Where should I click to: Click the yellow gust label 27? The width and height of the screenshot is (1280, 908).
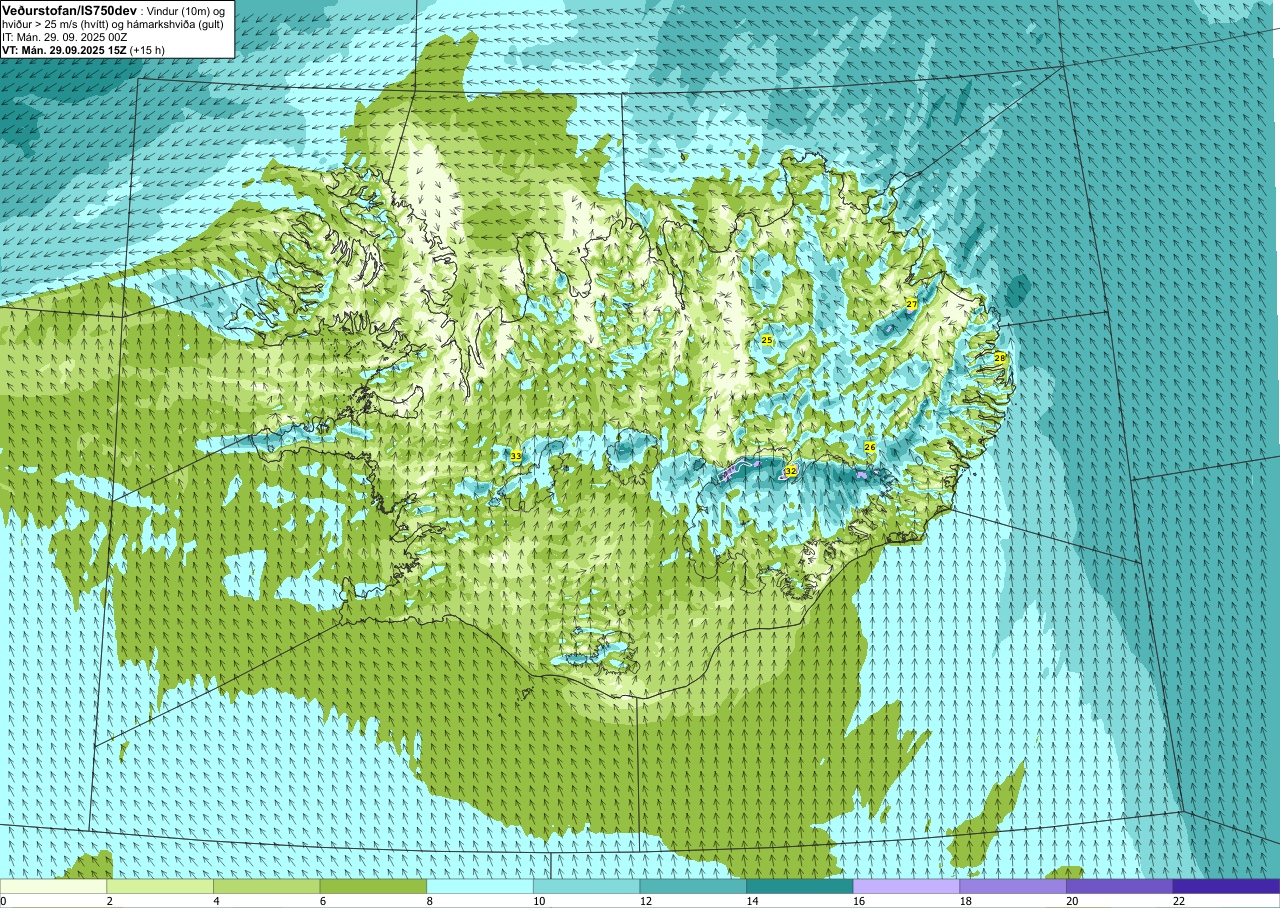click(912, 303)
